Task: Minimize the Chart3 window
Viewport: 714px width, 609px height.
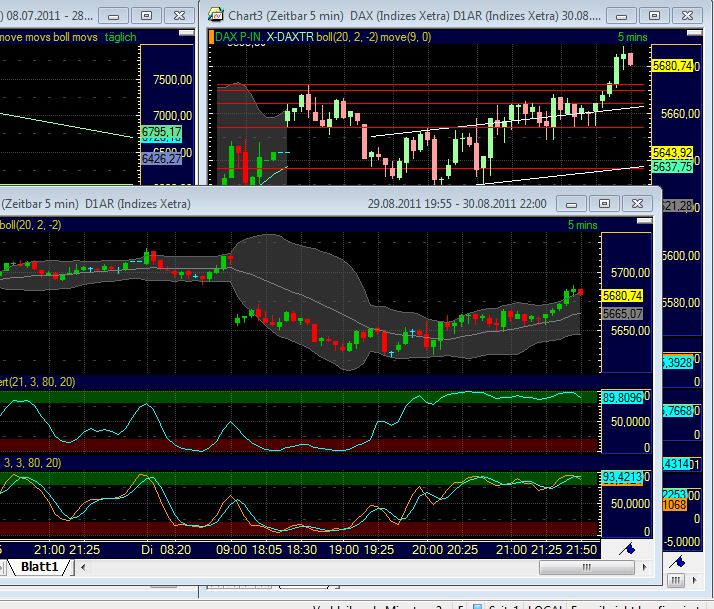Action: (622, 16)
